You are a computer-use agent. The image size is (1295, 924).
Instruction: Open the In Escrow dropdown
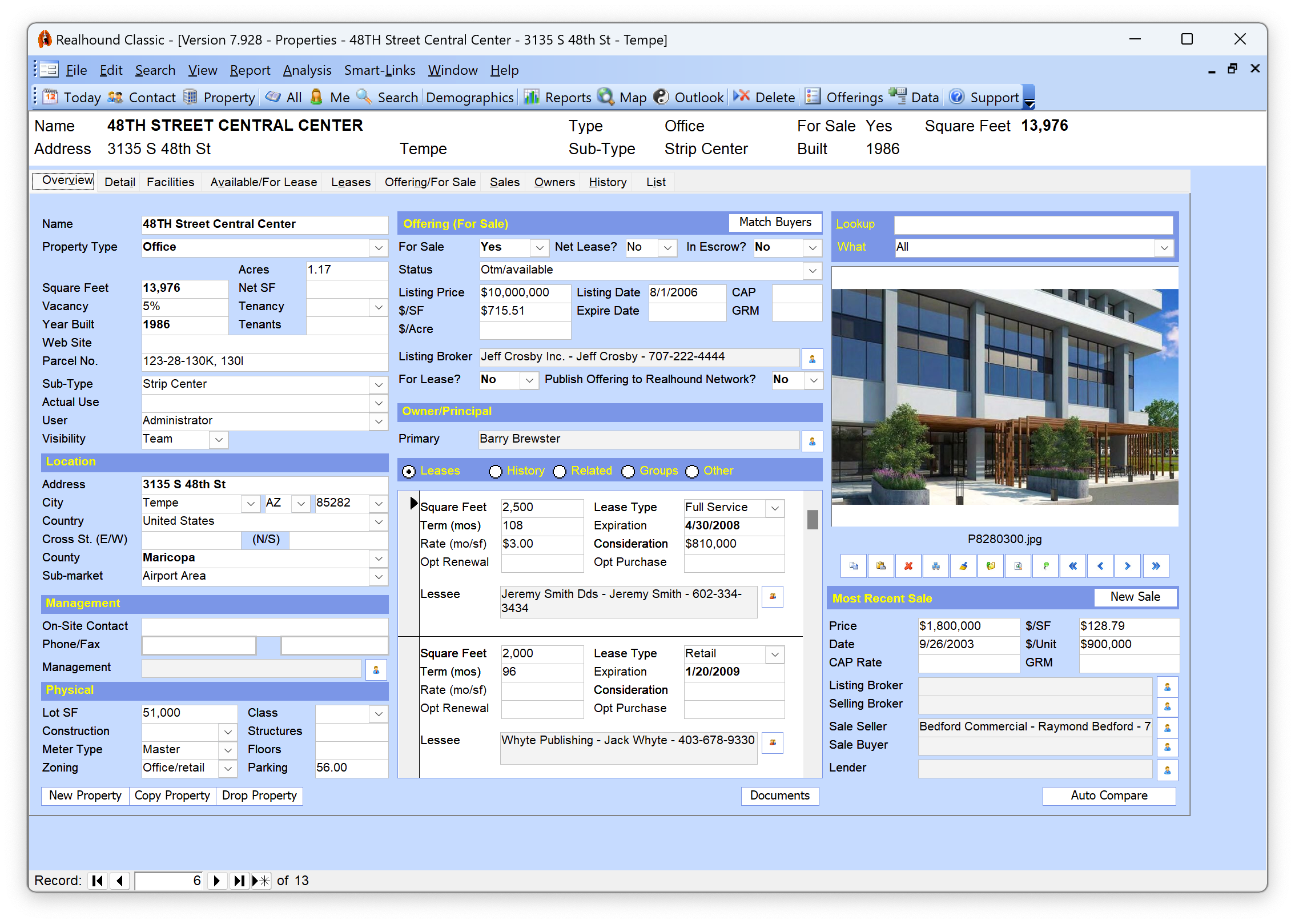(813, 248)
